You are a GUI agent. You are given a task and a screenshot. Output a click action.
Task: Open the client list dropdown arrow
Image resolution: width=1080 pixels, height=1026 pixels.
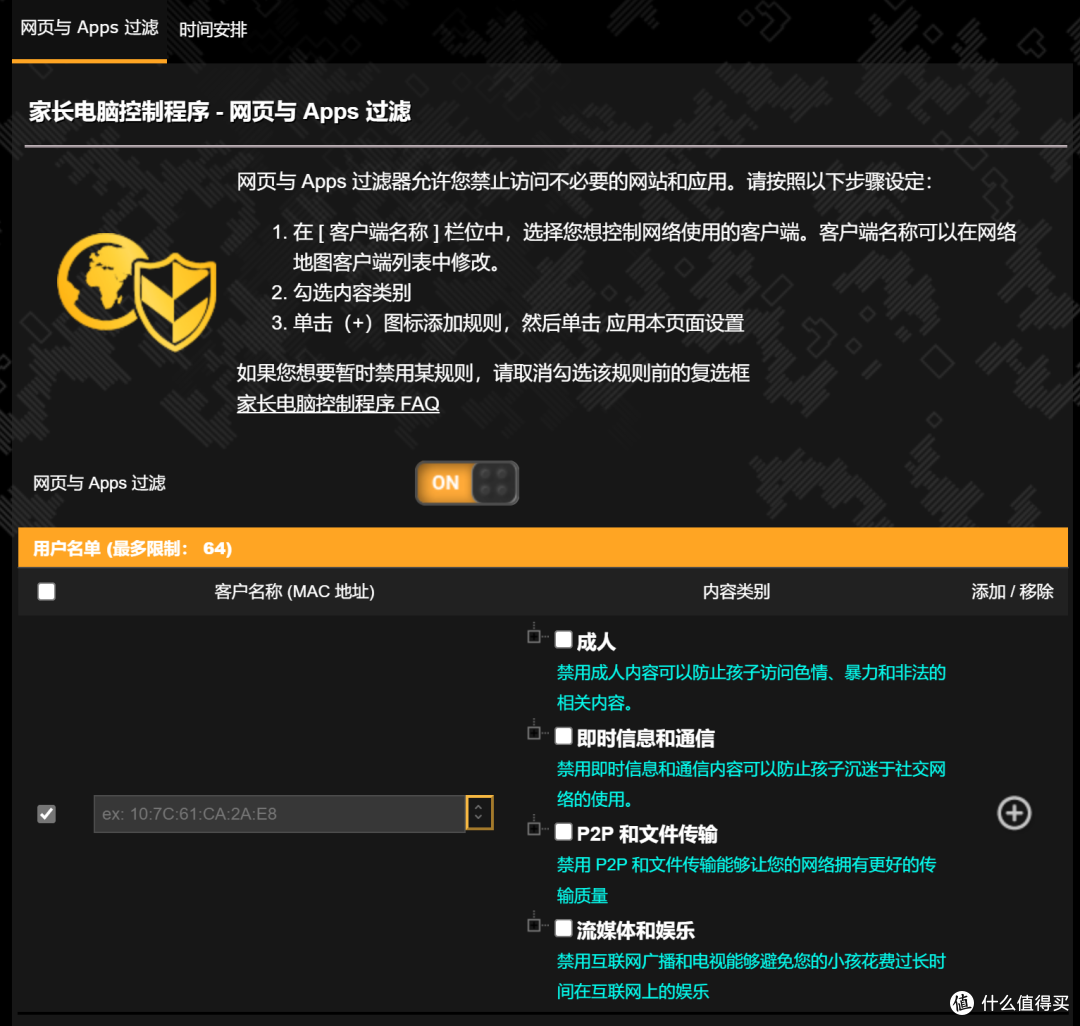(x=479, y=813)
